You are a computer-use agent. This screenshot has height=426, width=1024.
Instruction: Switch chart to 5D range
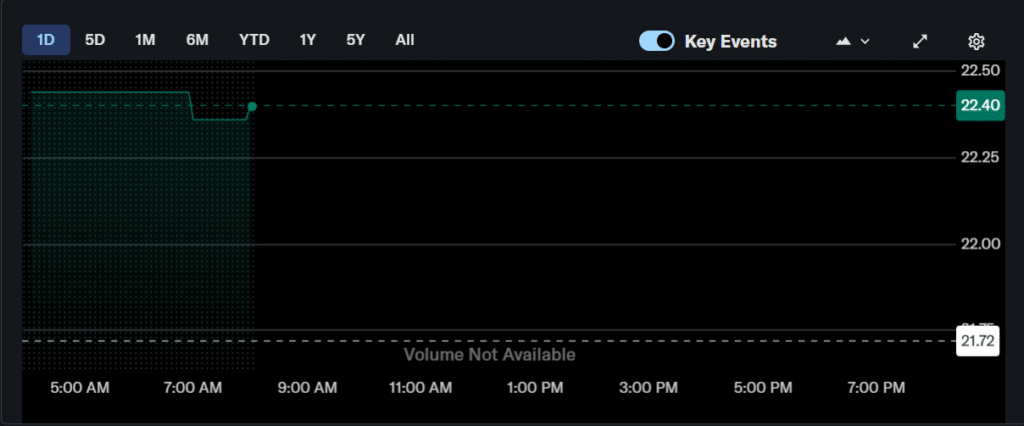95,40
